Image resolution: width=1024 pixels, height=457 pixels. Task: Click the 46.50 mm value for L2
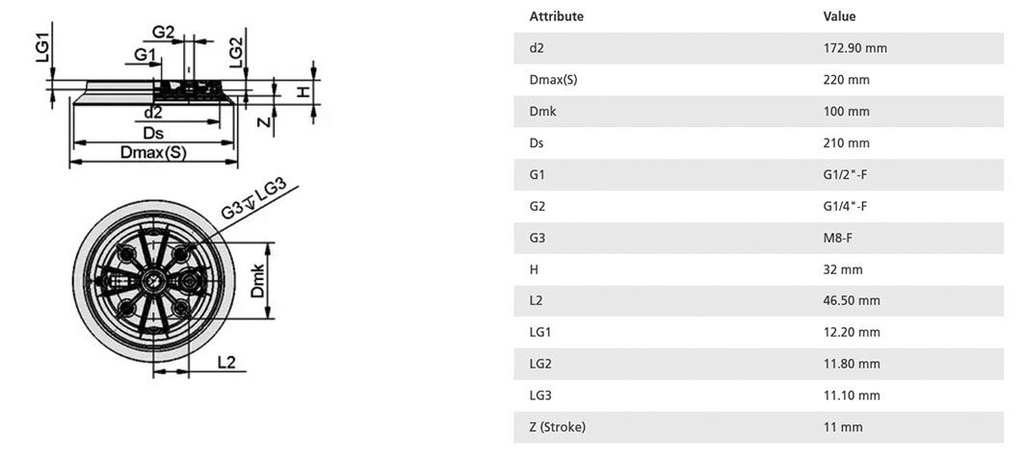(851, 301)
